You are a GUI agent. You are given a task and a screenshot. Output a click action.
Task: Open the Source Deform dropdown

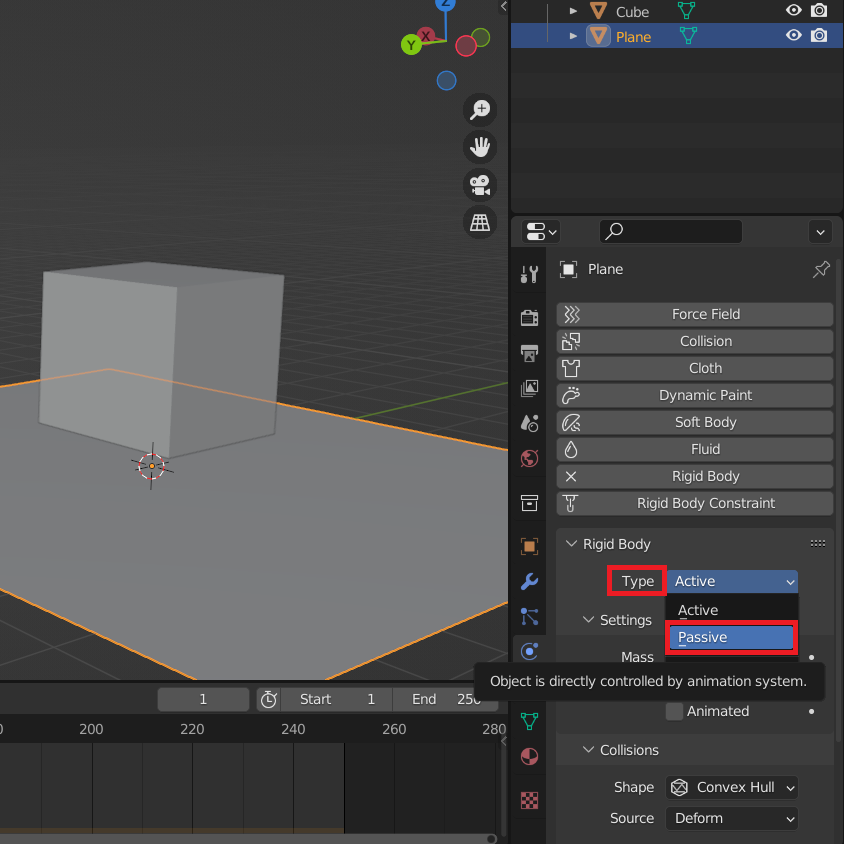tap(732, 818)
